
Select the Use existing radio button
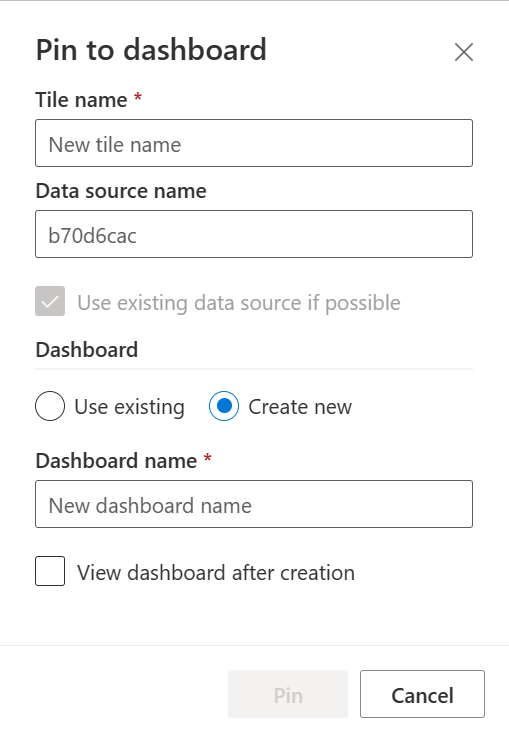coord(50,406)
